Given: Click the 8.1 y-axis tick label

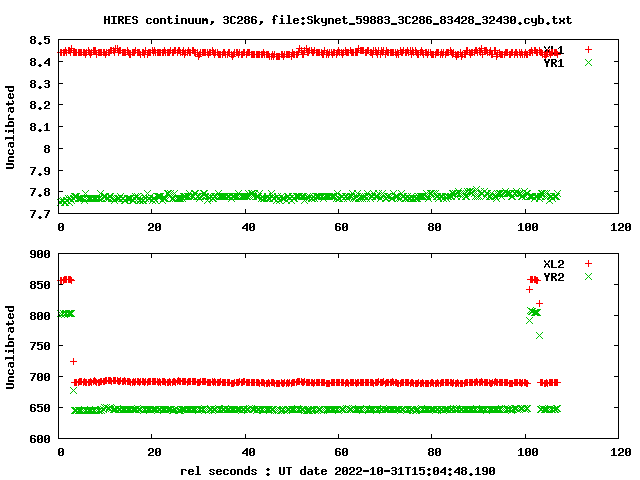Looking at the screenshot, I should (x=40, y=127).
